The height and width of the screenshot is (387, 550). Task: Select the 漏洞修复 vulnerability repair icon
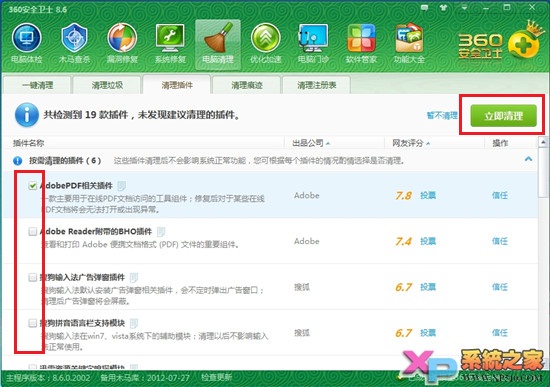pyautogui.click(x=122, y=44)
